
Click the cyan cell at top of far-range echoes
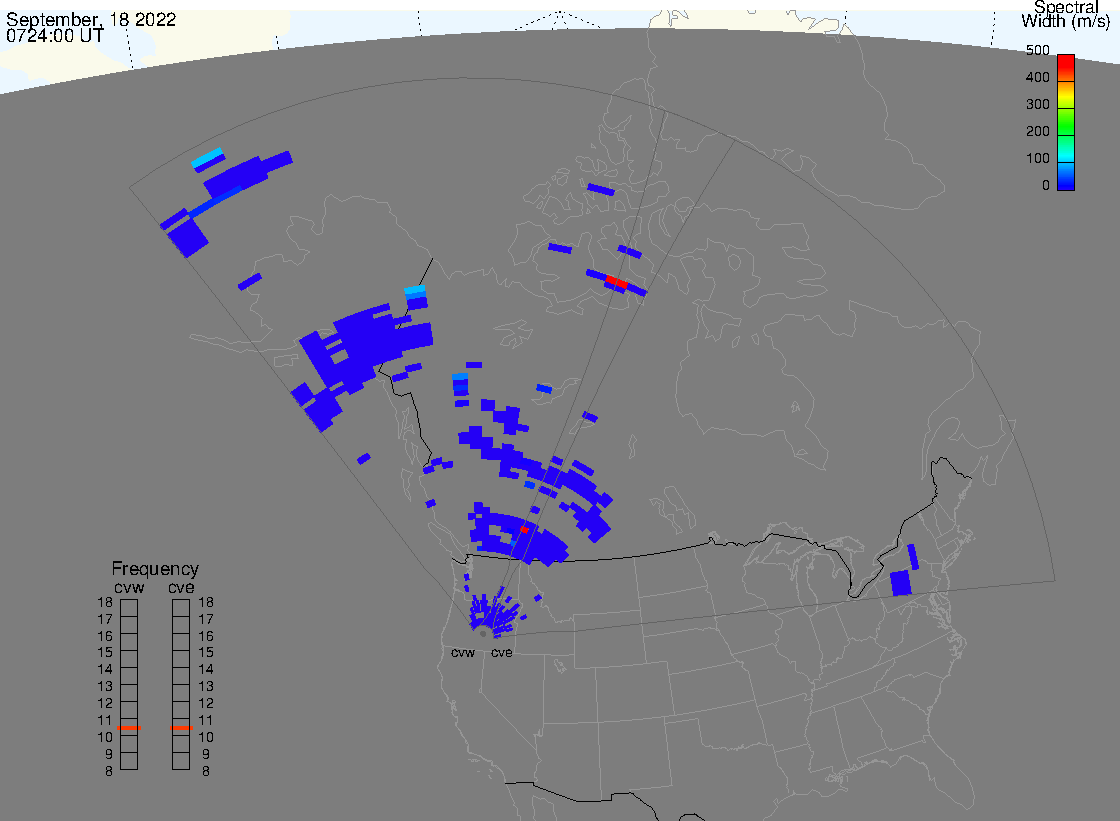pos(207,157)
